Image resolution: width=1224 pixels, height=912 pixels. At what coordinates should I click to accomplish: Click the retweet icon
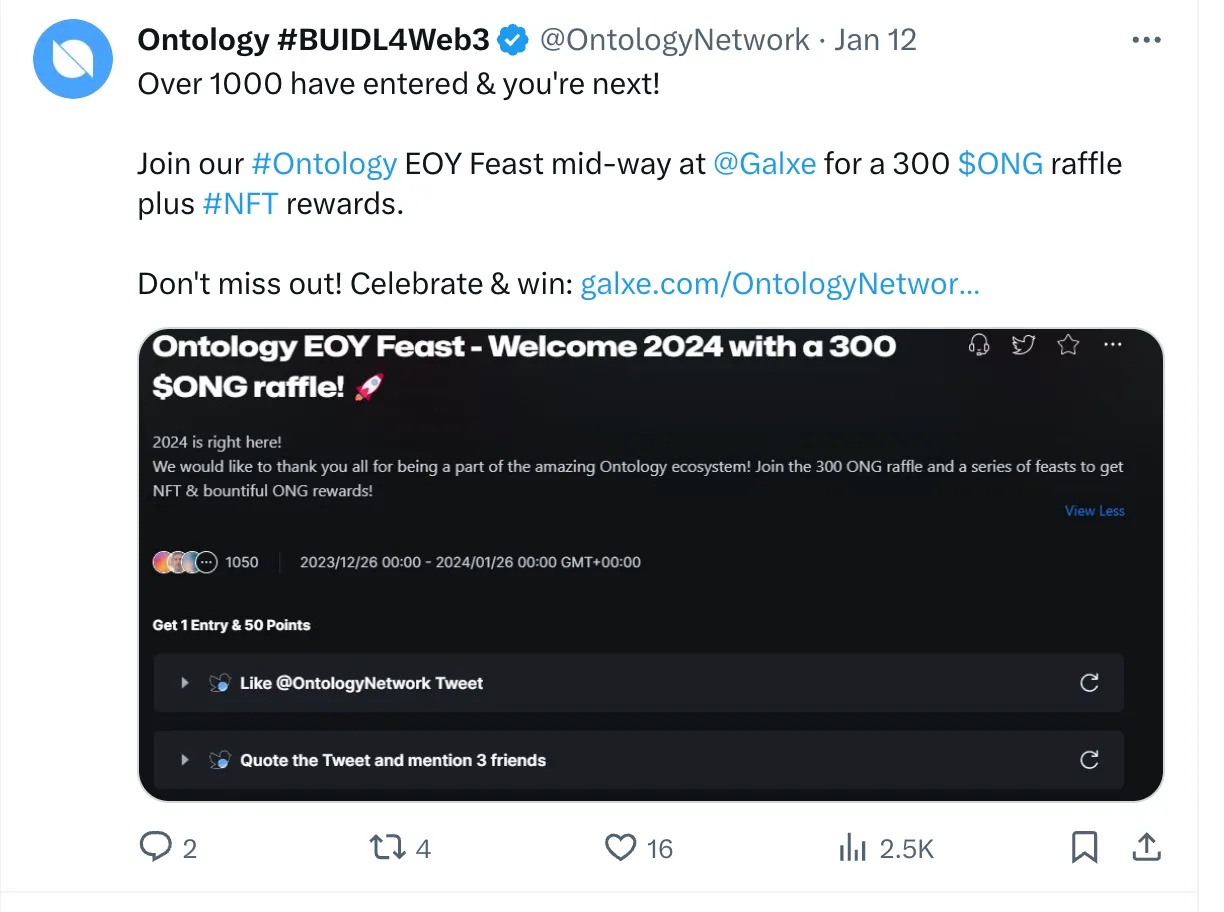pos(387,848)
